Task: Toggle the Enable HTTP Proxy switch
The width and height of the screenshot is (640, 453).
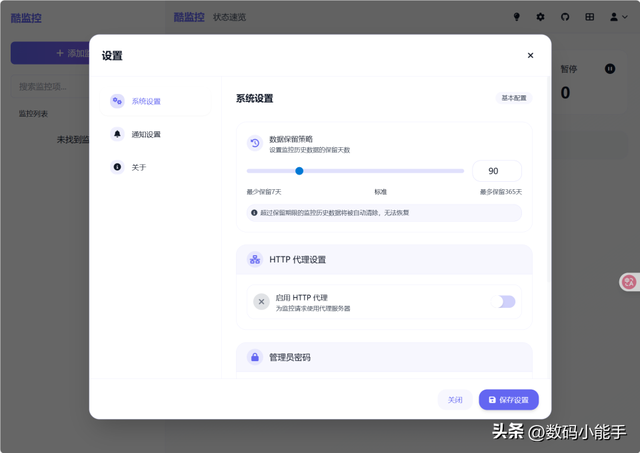Action: [503, 302]
